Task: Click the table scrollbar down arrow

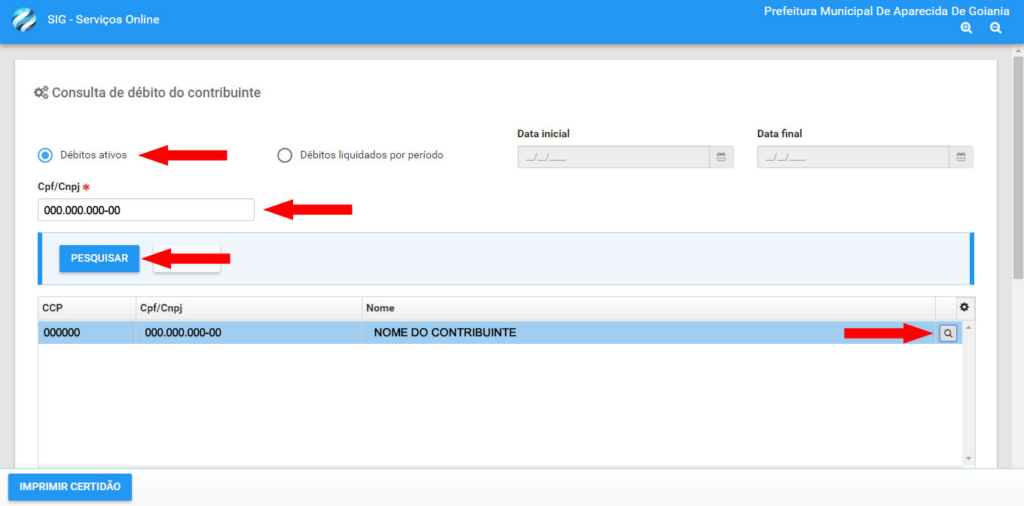Action: [968, 458]
